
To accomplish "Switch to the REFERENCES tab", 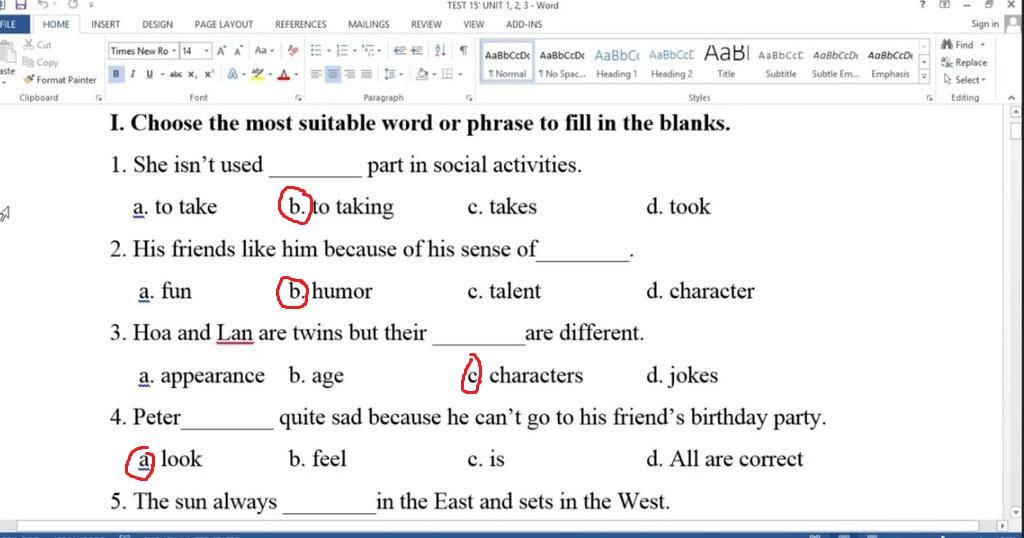I will pyautogui.click(x=300, y=24).
